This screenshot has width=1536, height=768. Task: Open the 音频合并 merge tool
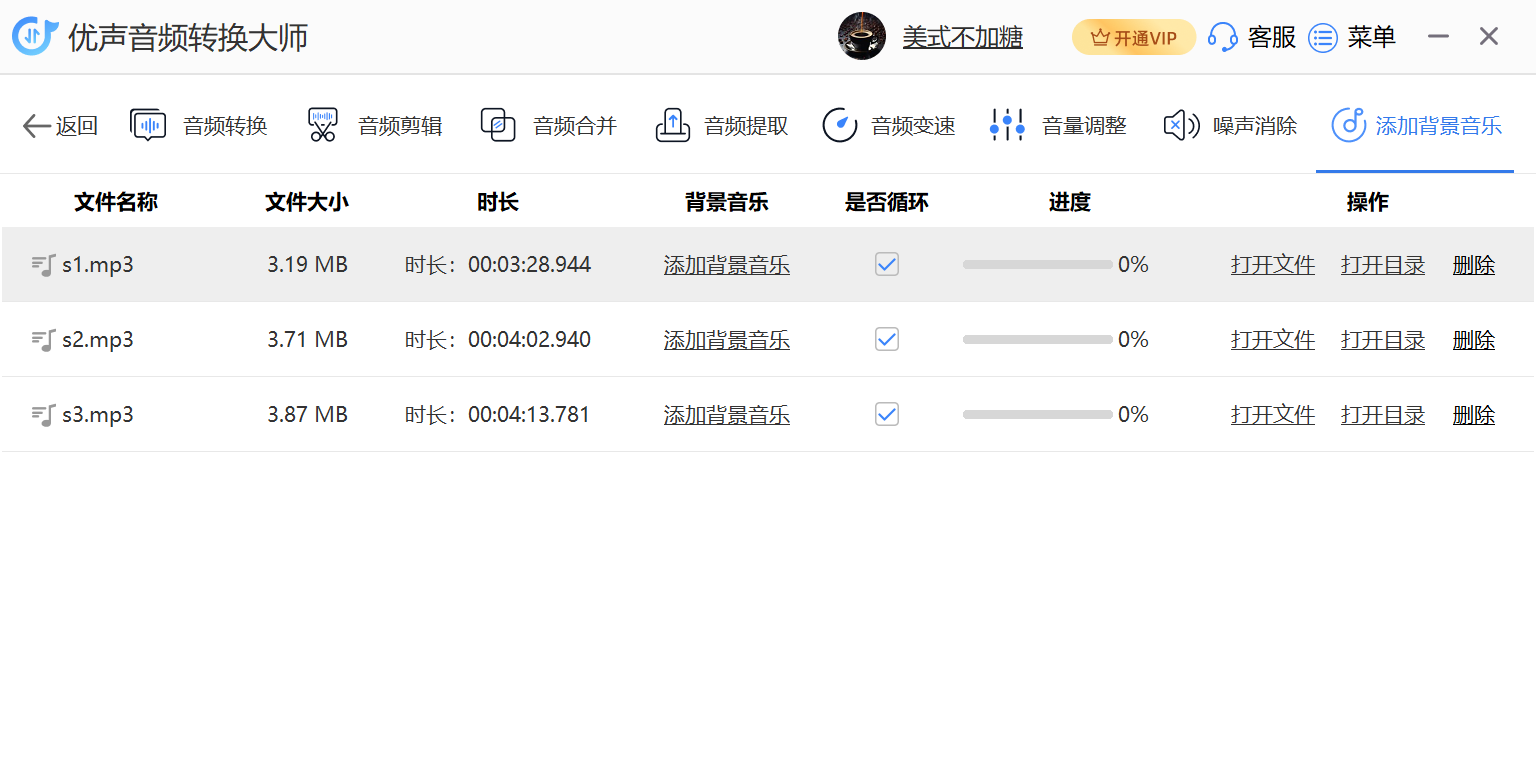pyautogui.click(x=549, y=126)
